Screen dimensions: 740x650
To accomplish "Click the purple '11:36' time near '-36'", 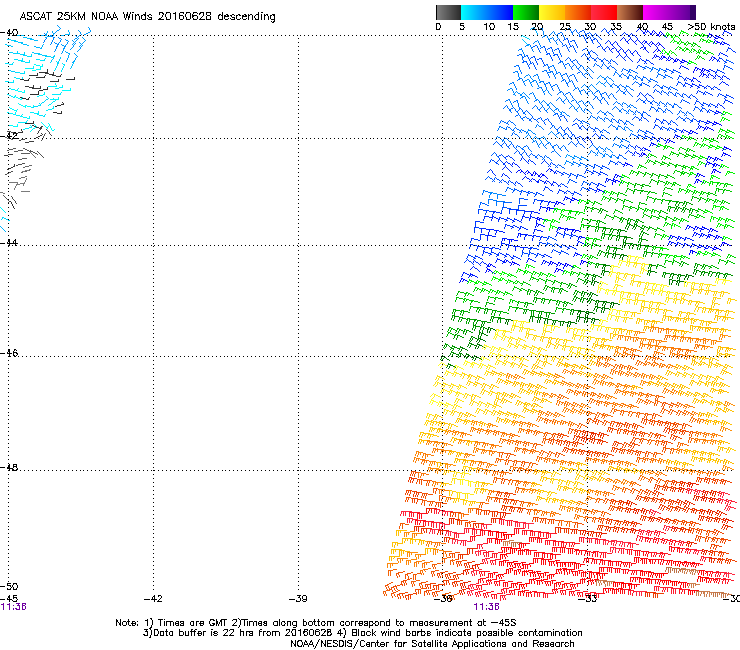I will click(x=486, y=607).
